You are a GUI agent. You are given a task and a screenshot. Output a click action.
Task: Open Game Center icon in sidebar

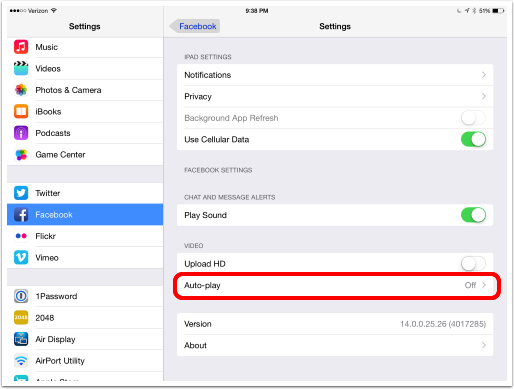21,155
